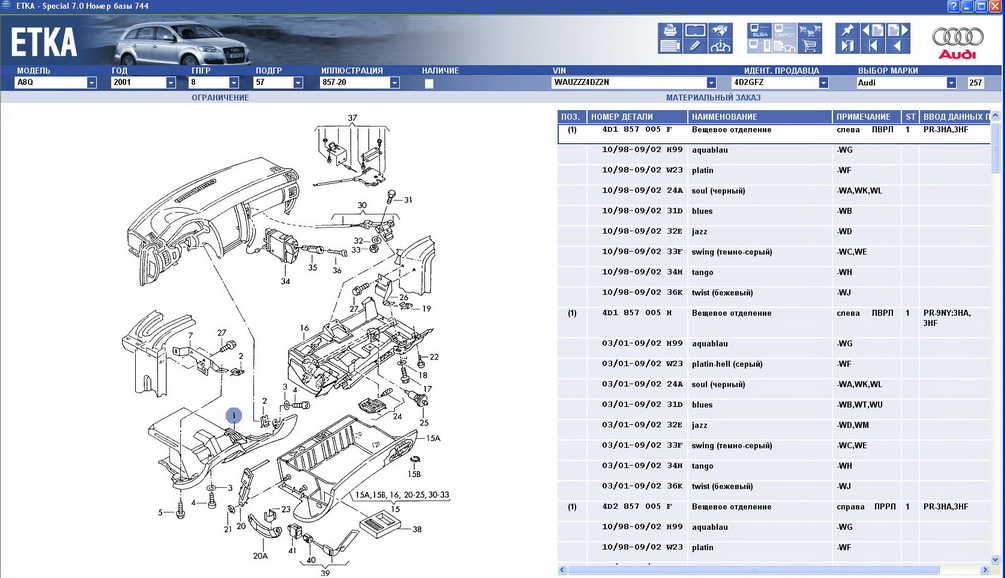Click the pencil edit icon
Image resolution: width=1005 pixels, height=578 pixels.
click(694, 46)
